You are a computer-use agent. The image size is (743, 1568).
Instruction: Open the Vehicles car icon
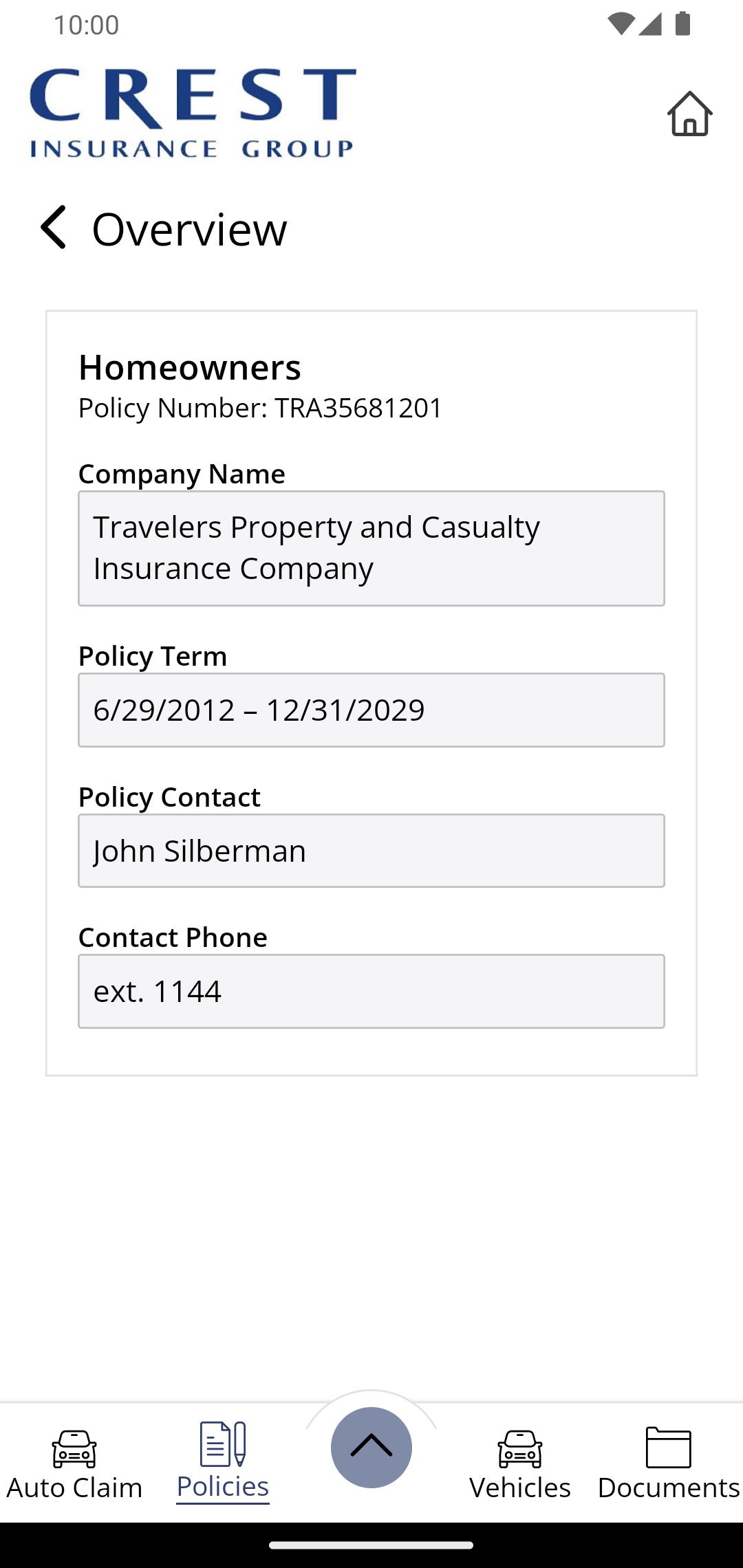pos(520,1449)
